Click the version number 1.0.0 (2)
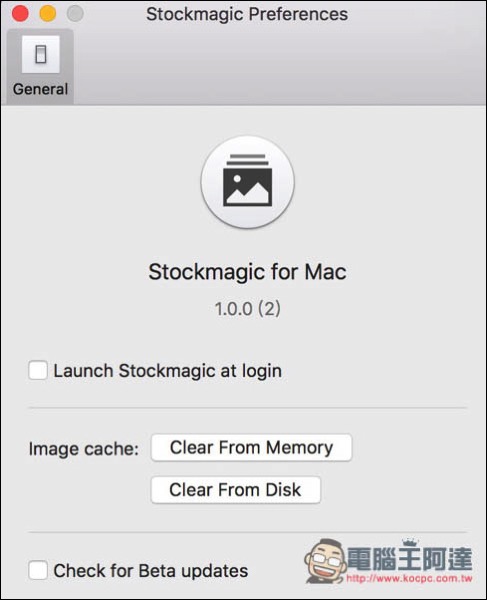Screen dimensions: 487x600 (x=248, y=309)
